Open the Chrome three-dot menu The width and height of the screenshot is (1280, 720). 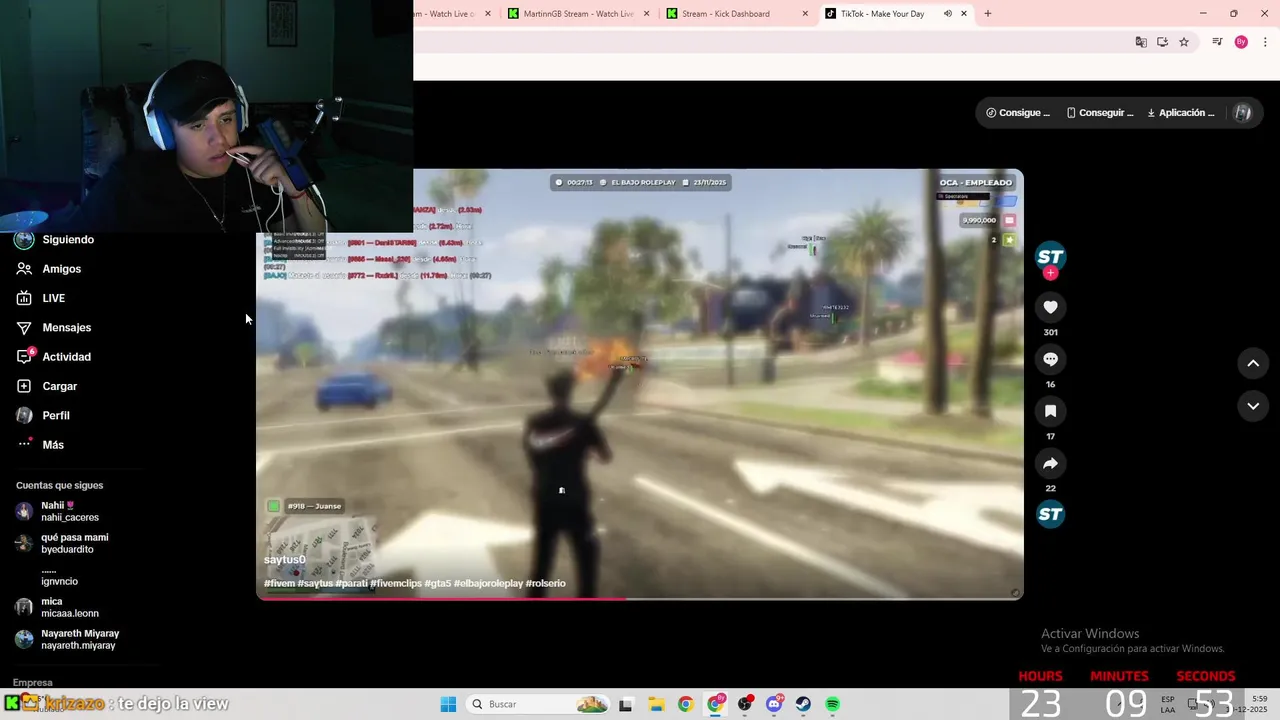[x=1265, y=42]
